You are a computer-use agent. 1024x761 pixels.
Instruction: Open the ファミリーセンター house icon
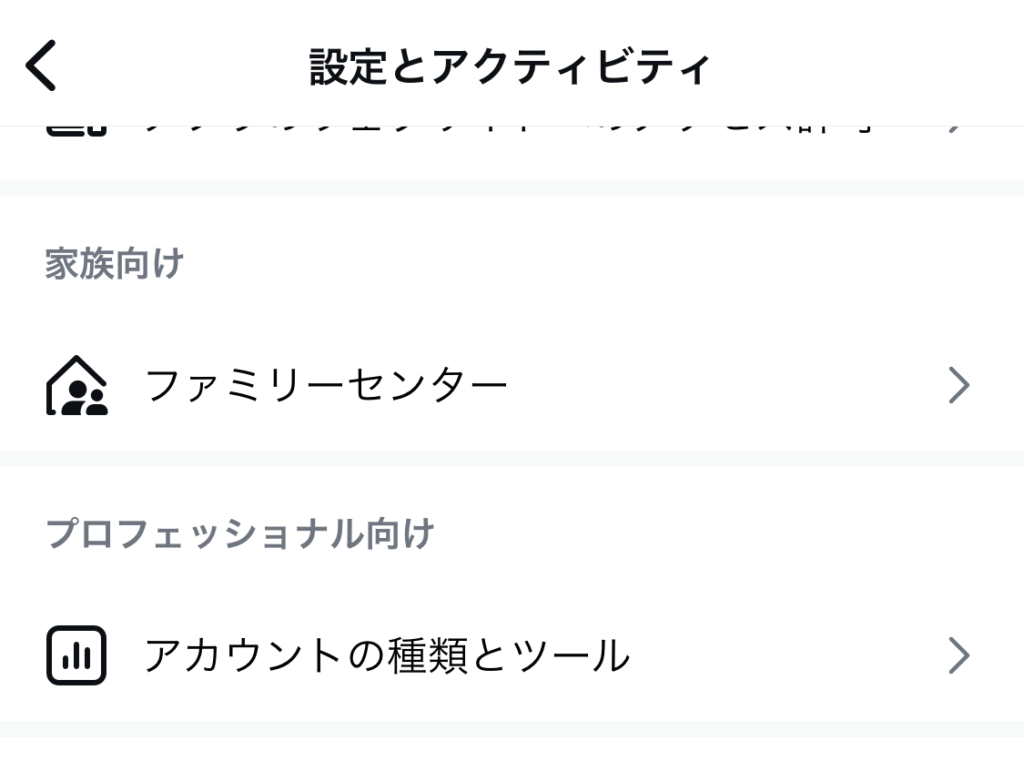(x=76, y=385)
